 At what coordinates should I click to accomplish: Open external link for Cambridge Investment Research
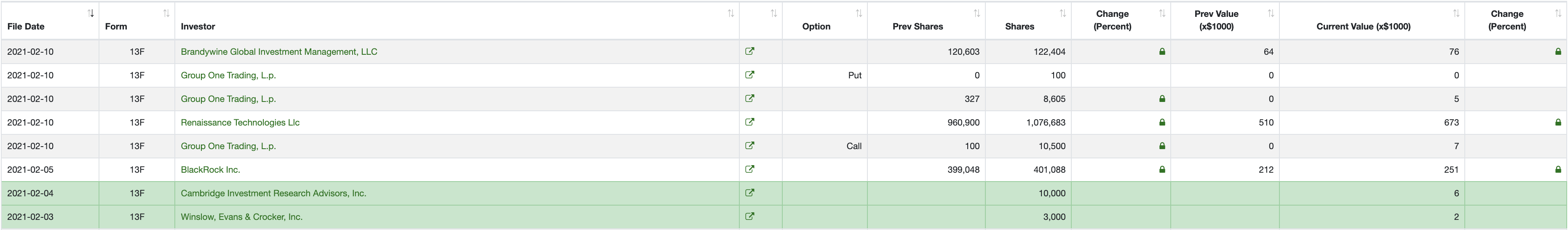(749, 193)
